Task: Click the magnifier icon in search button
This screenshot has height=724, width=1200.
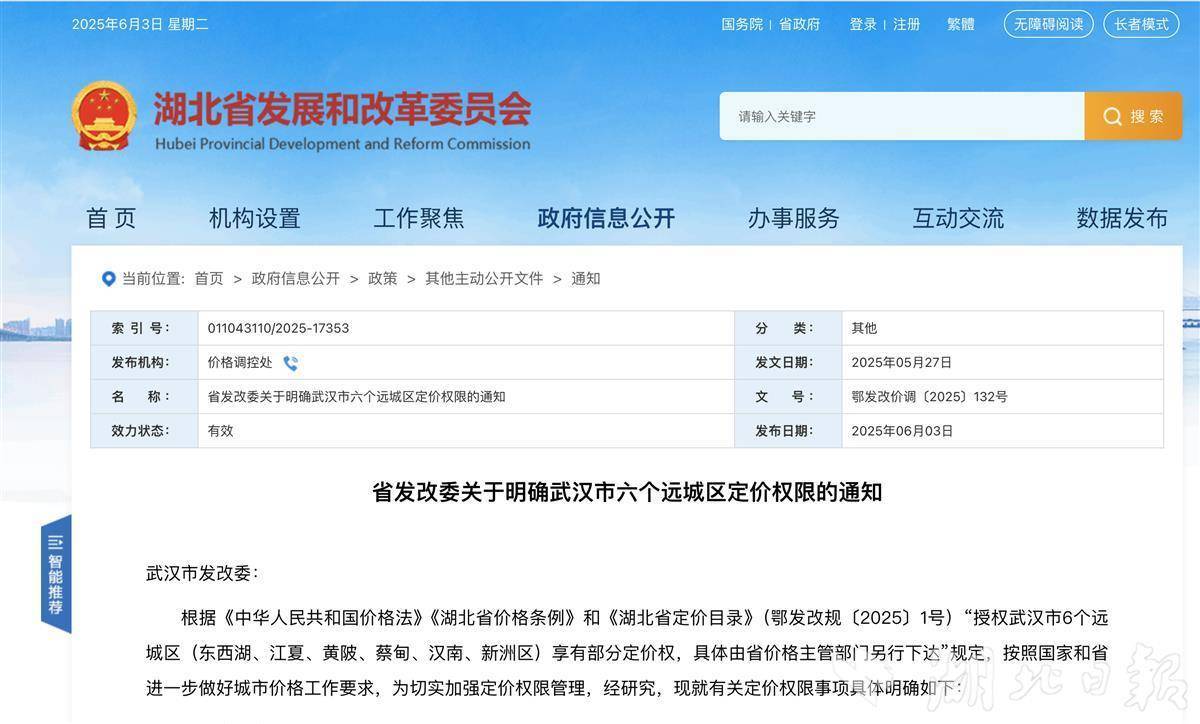Action: 1112,117
